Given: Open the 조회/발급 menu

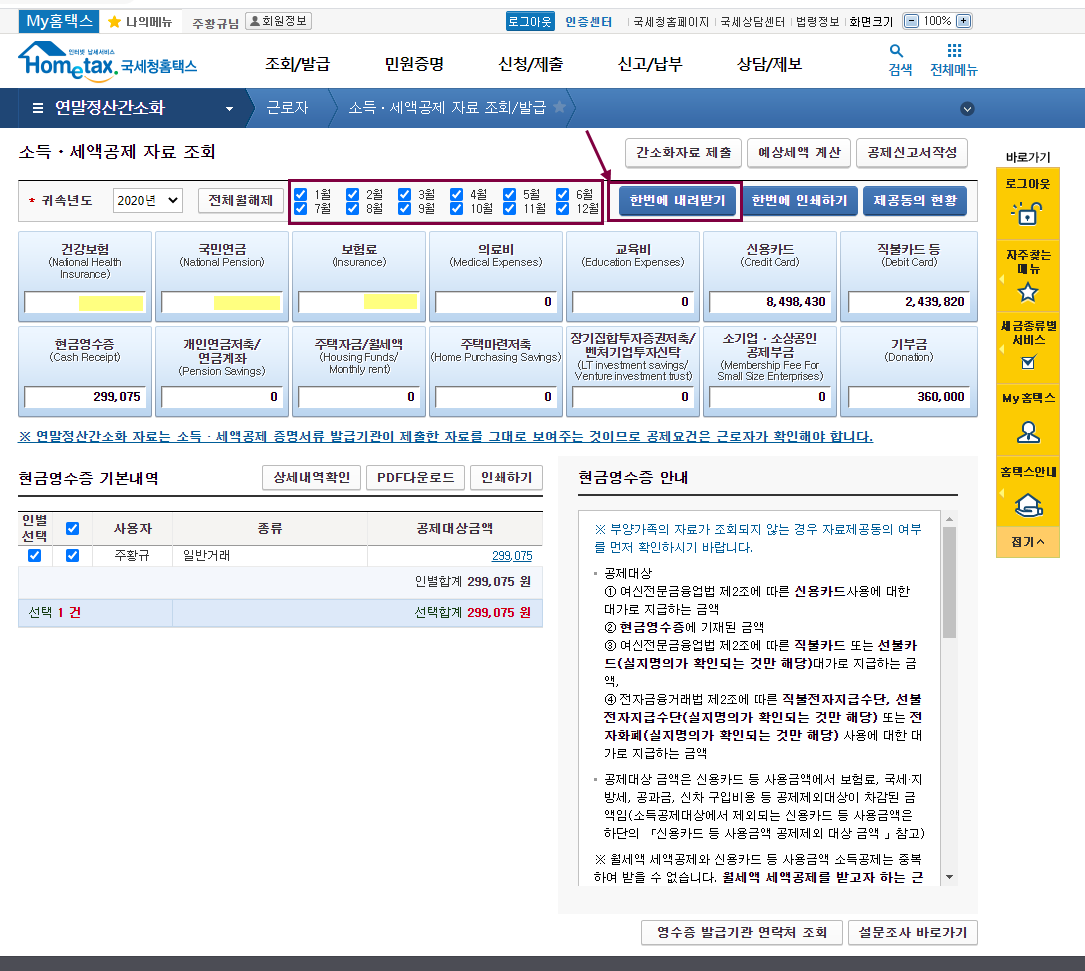Looking at the screenshot, I should 297,64.
